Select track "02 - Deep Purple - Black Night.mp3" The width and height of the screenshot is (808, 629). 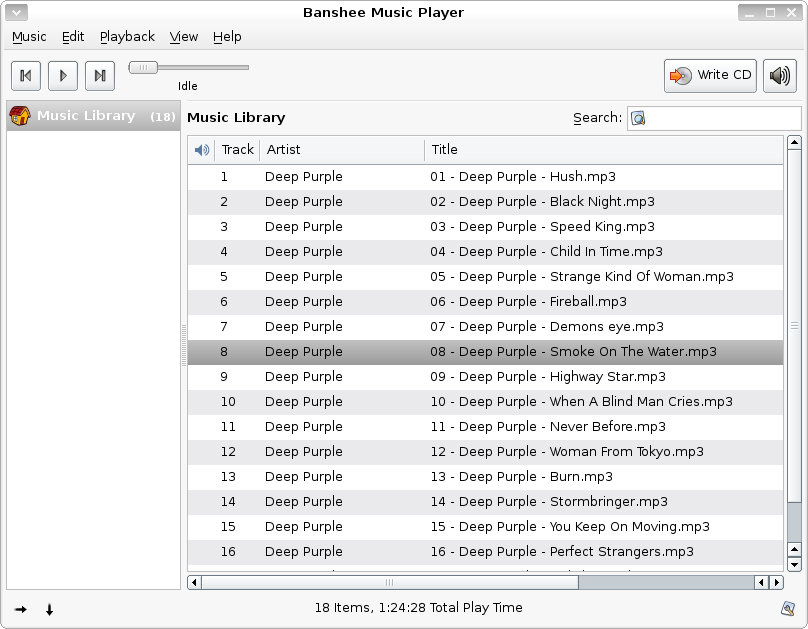(485, 202)
